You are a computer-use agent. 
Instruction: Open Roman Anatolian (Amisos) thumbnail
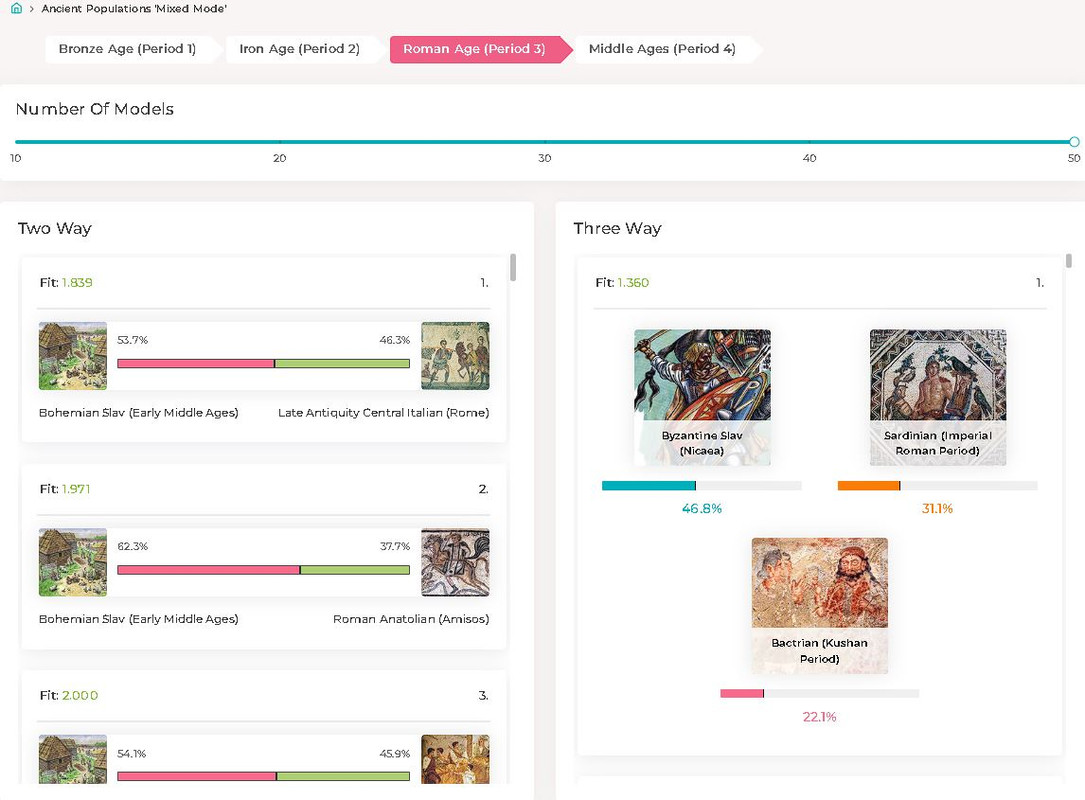[455, 562]
